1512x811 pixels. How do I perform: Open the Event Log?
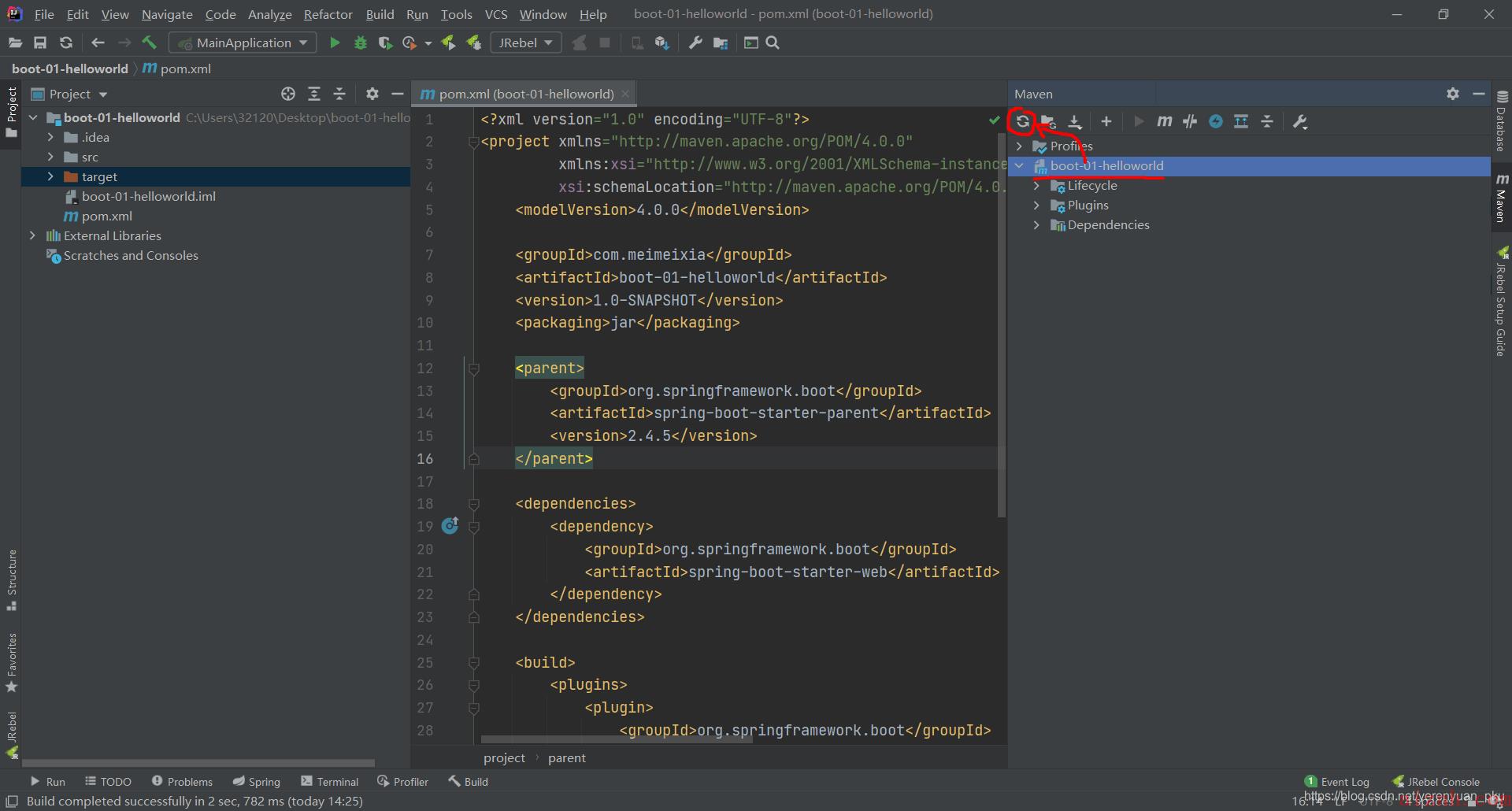(1337, 781)
